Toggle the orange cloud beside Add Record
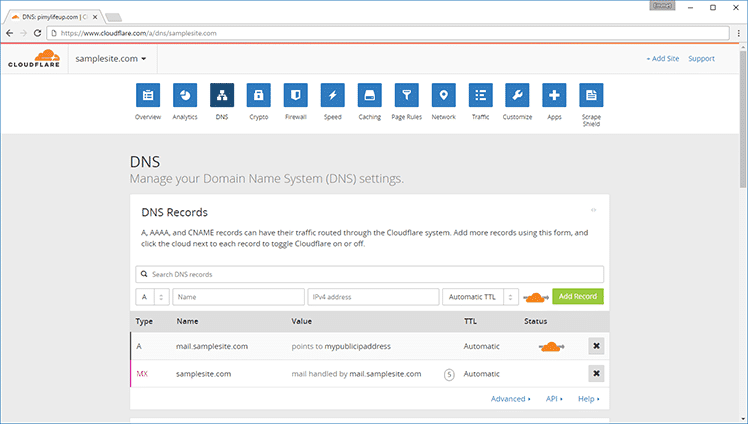 [536, 297]
